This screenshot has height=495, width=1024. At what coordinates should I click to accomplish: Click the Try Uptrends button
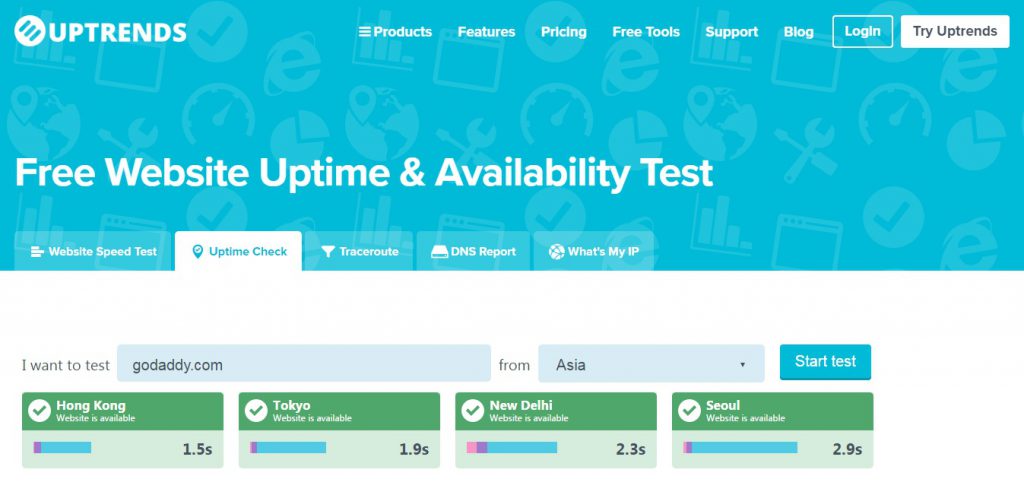click(x=955, y=31)
